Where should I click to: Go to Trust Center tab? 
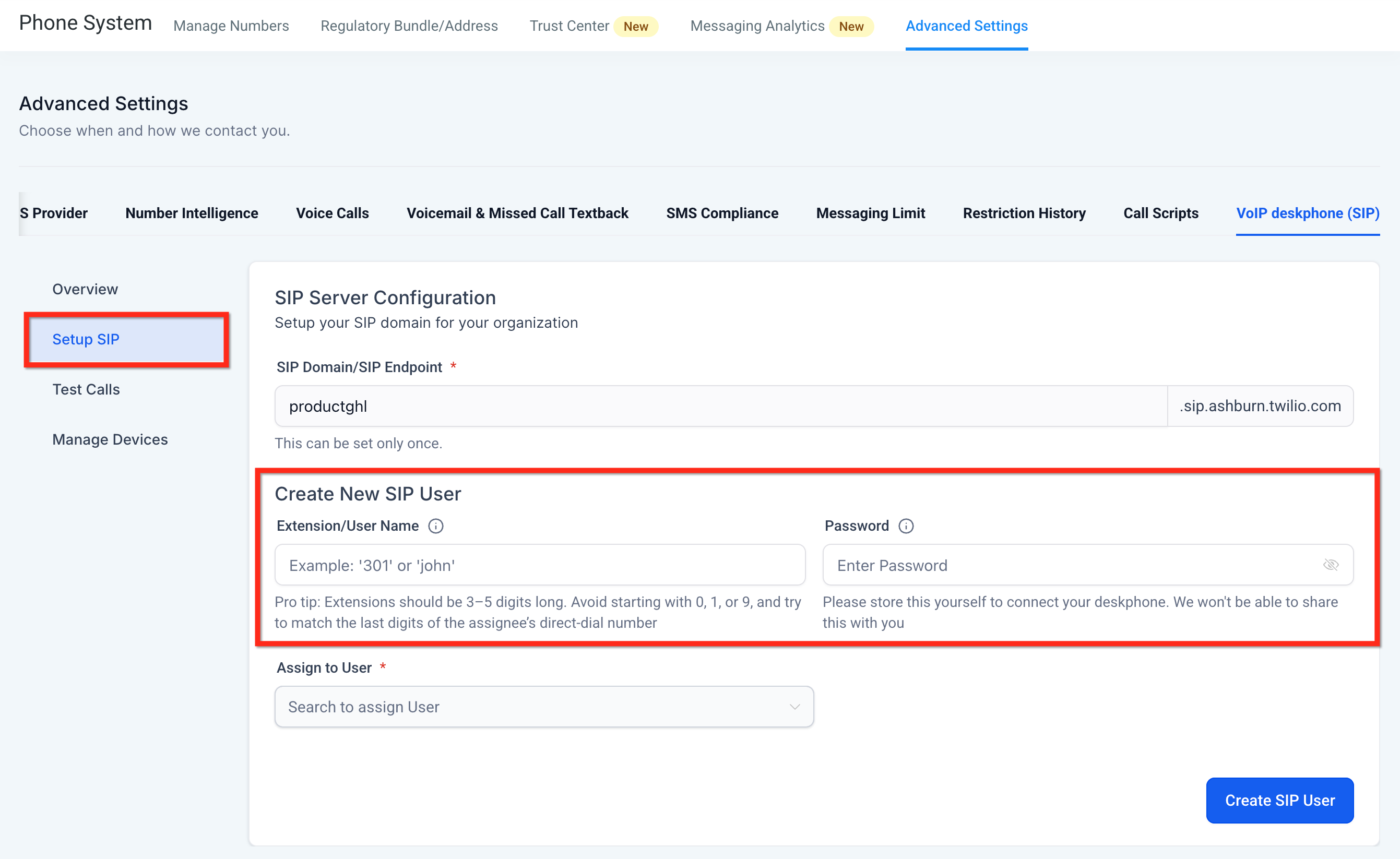click(x=569, y=26)
